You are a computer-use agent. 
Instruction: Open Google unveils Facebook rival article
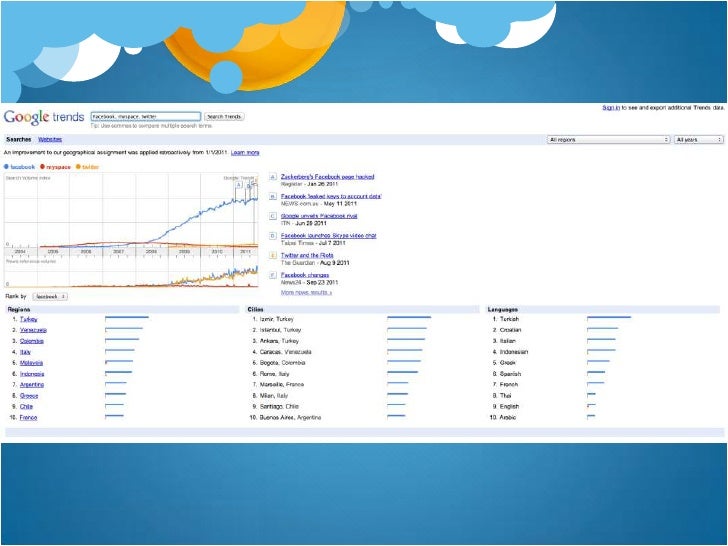point(319,216)
